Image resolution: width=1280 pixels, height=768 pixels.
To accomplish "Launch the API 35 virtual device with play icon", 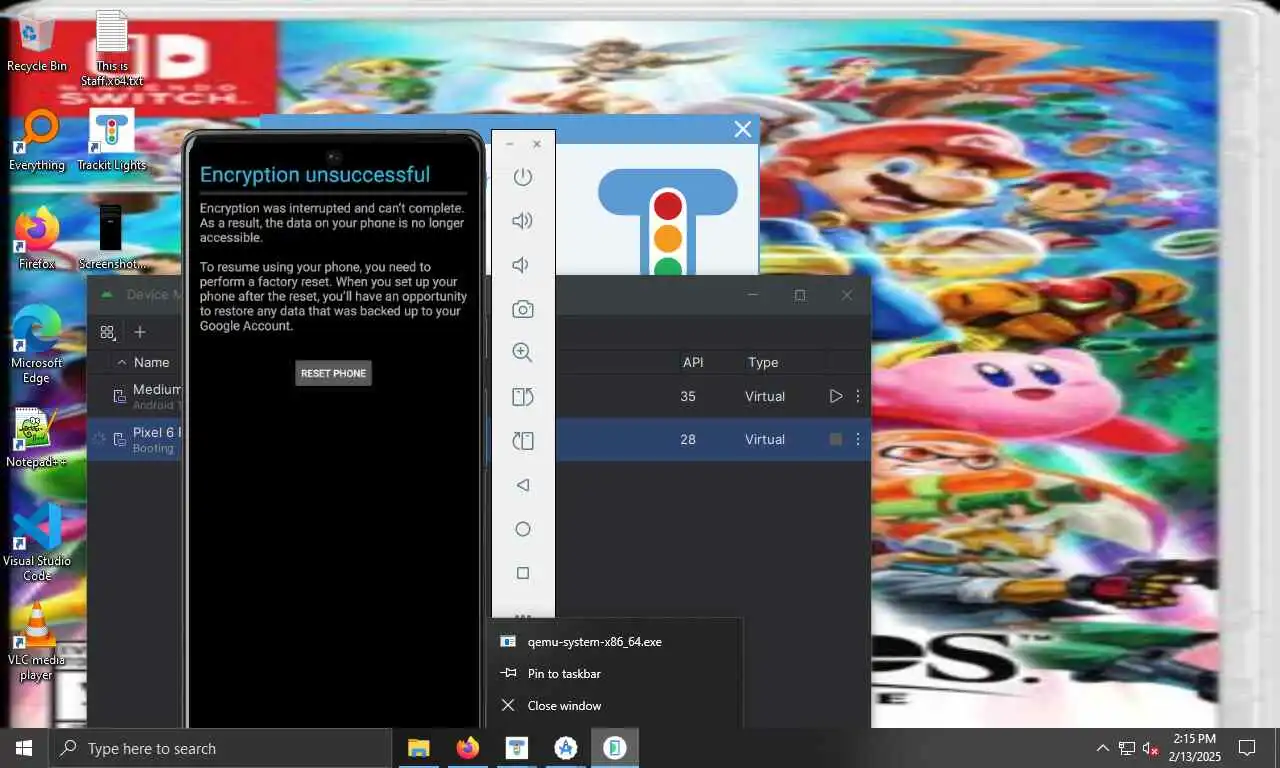I will point(836,396).
